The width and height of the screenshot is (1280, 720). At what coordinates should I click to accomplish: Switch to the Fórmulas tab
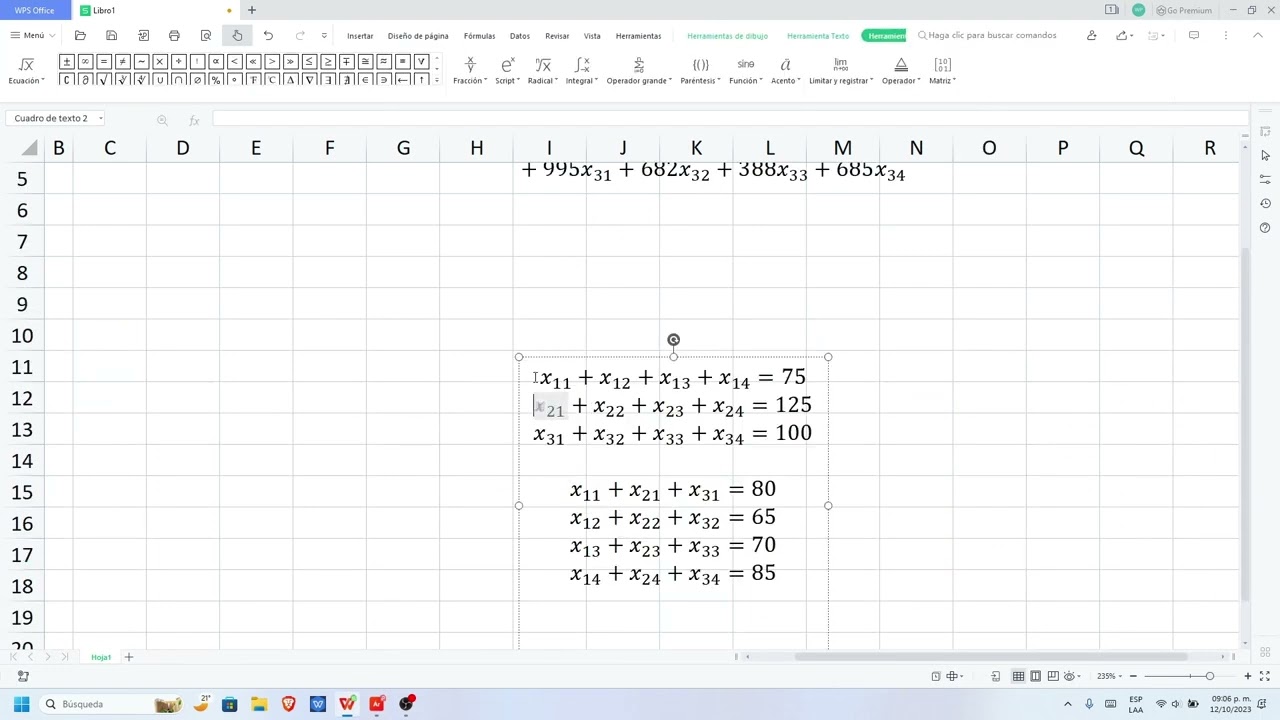(x=479, y=36)
